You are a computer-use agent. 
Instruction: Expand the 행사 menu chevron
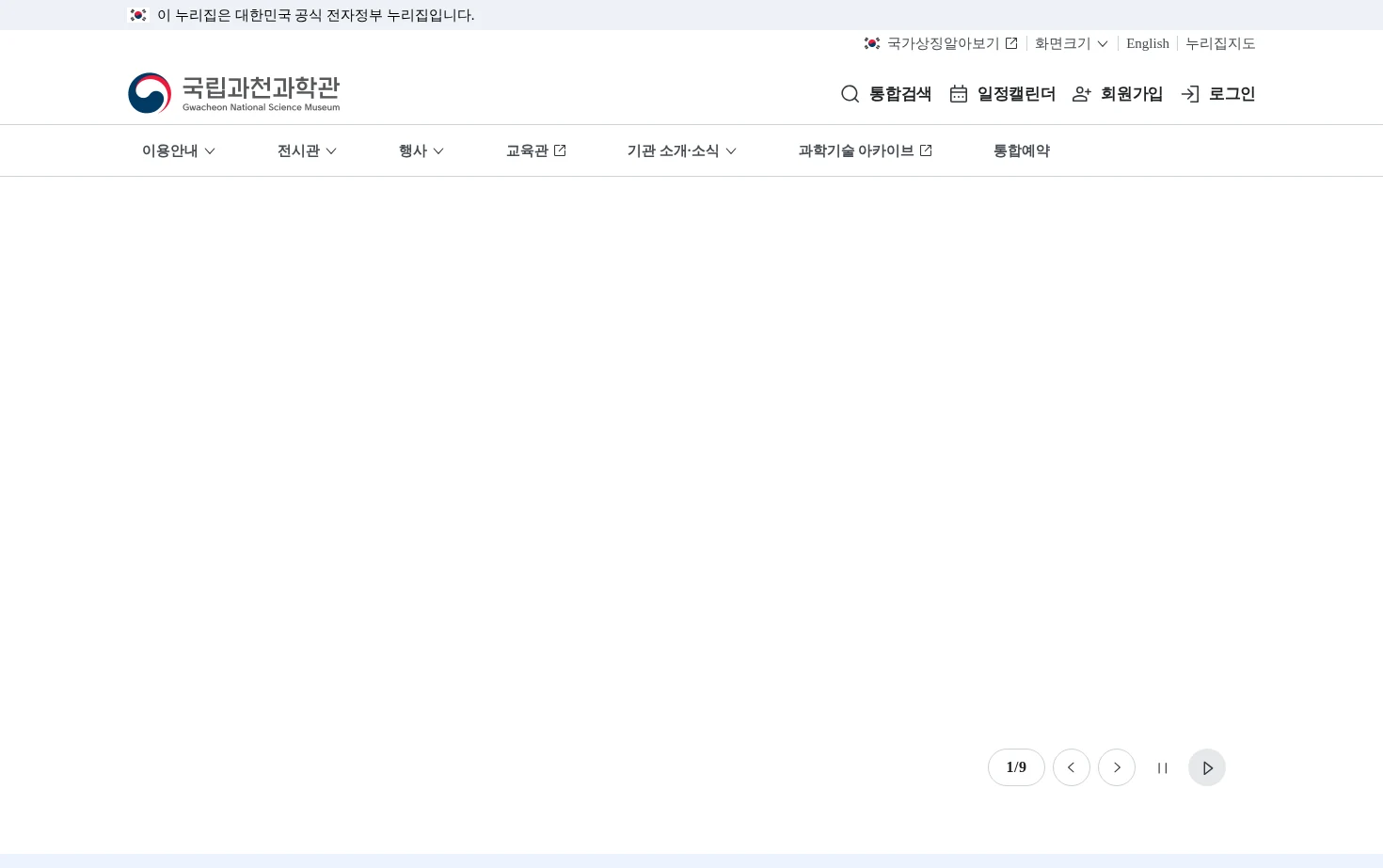[x=438, y=150]
